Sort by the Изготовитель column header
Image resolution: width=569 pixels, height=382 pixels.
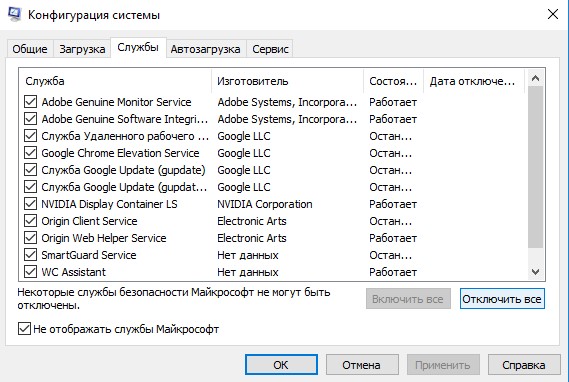287,81
